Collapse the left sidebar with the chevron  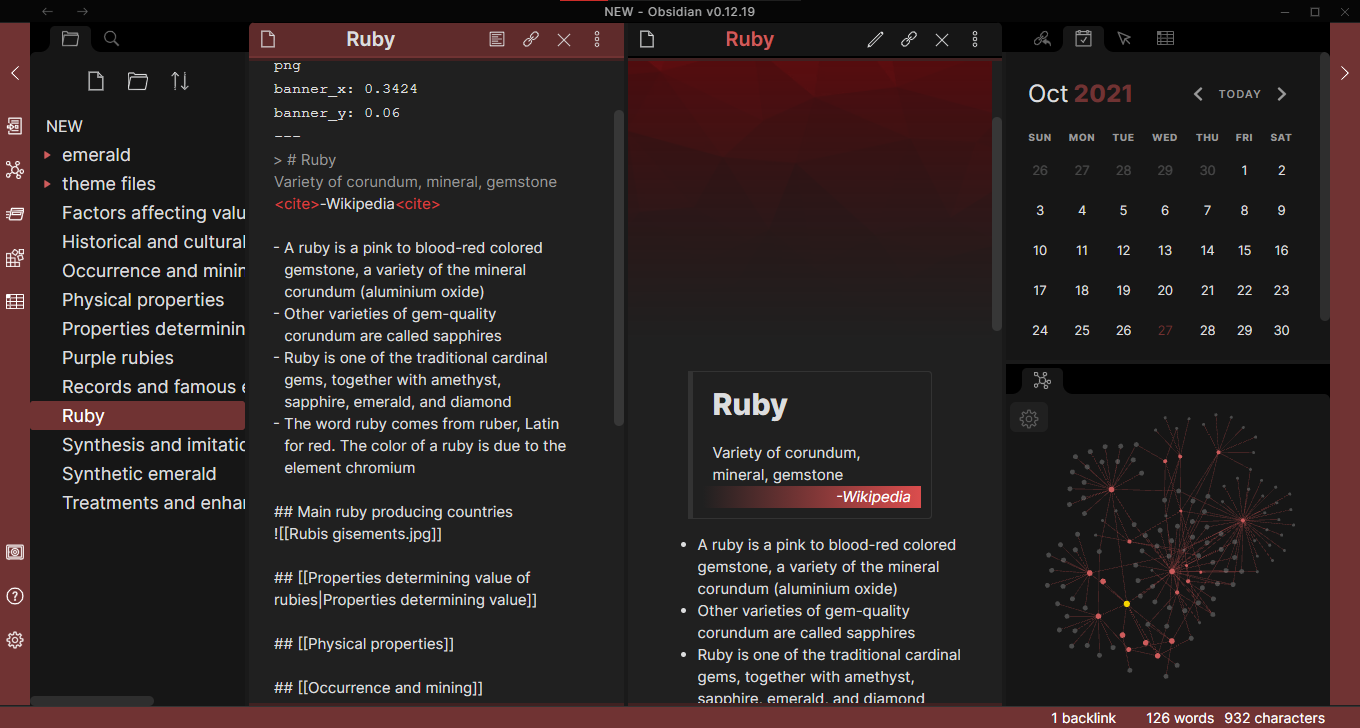point(15,72)
